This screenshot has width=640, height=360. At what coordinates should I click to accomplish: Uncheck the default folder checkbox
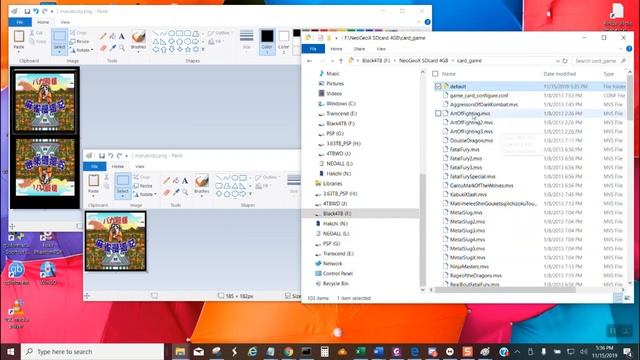click(438, 87)
